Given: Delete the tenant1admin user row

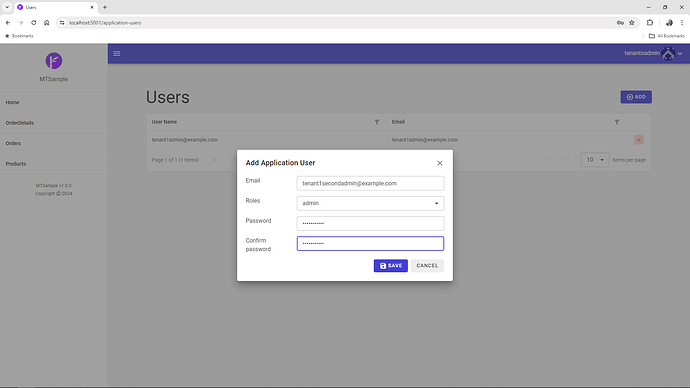Looking at the screenshot, I should click(639, 140).
